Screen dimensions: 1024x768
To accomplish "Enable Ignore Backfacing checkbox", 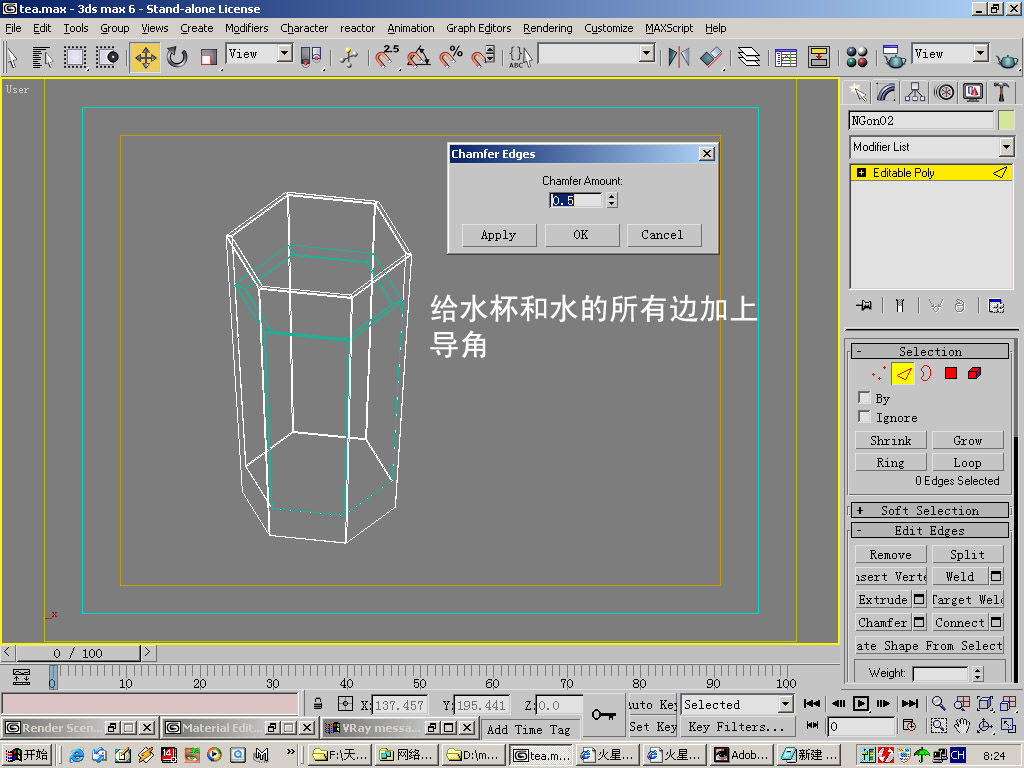I will [x=865, y=417].
